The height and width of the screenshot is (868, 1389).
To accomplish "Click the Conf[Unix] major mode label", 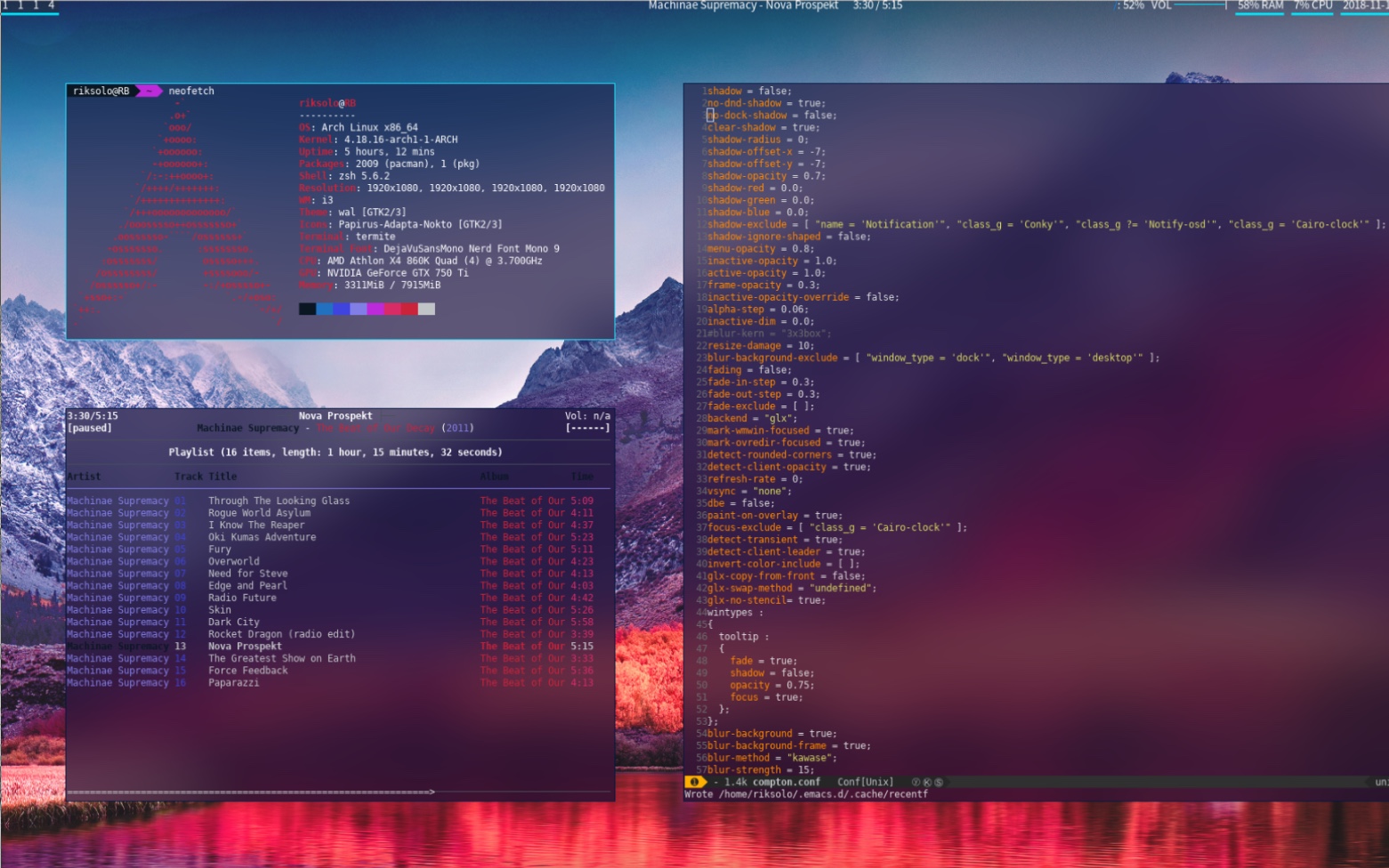I will tap(865, 782).
